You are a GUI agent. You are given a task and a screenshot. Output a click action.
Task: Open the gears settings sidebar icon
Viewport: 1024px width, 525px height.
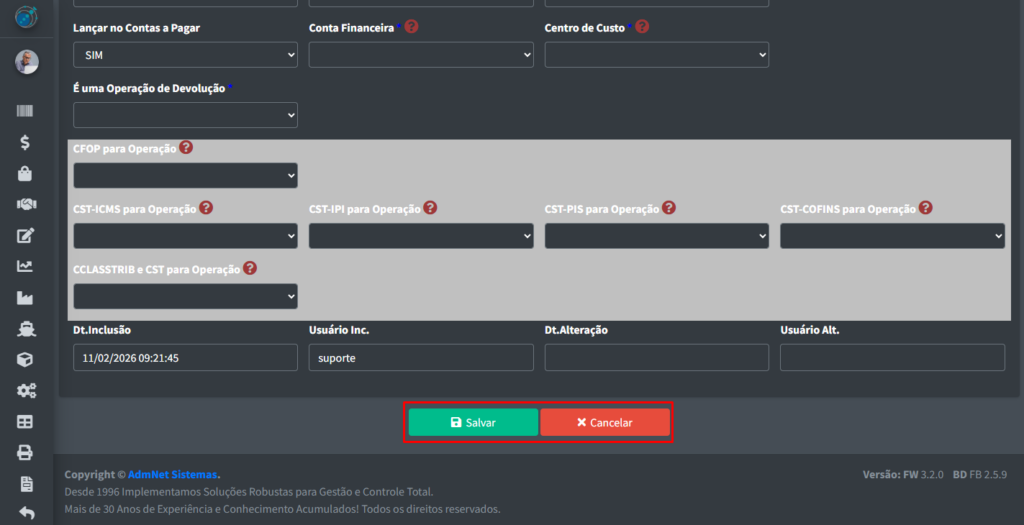coord(25,390)
